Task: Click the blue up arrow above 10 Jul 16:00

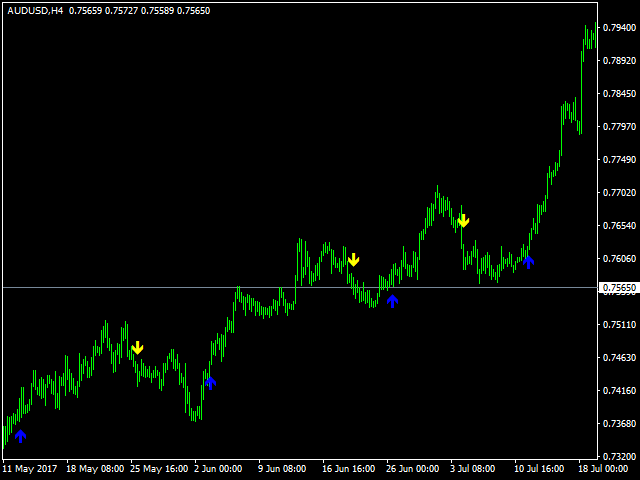Action: 528,262
